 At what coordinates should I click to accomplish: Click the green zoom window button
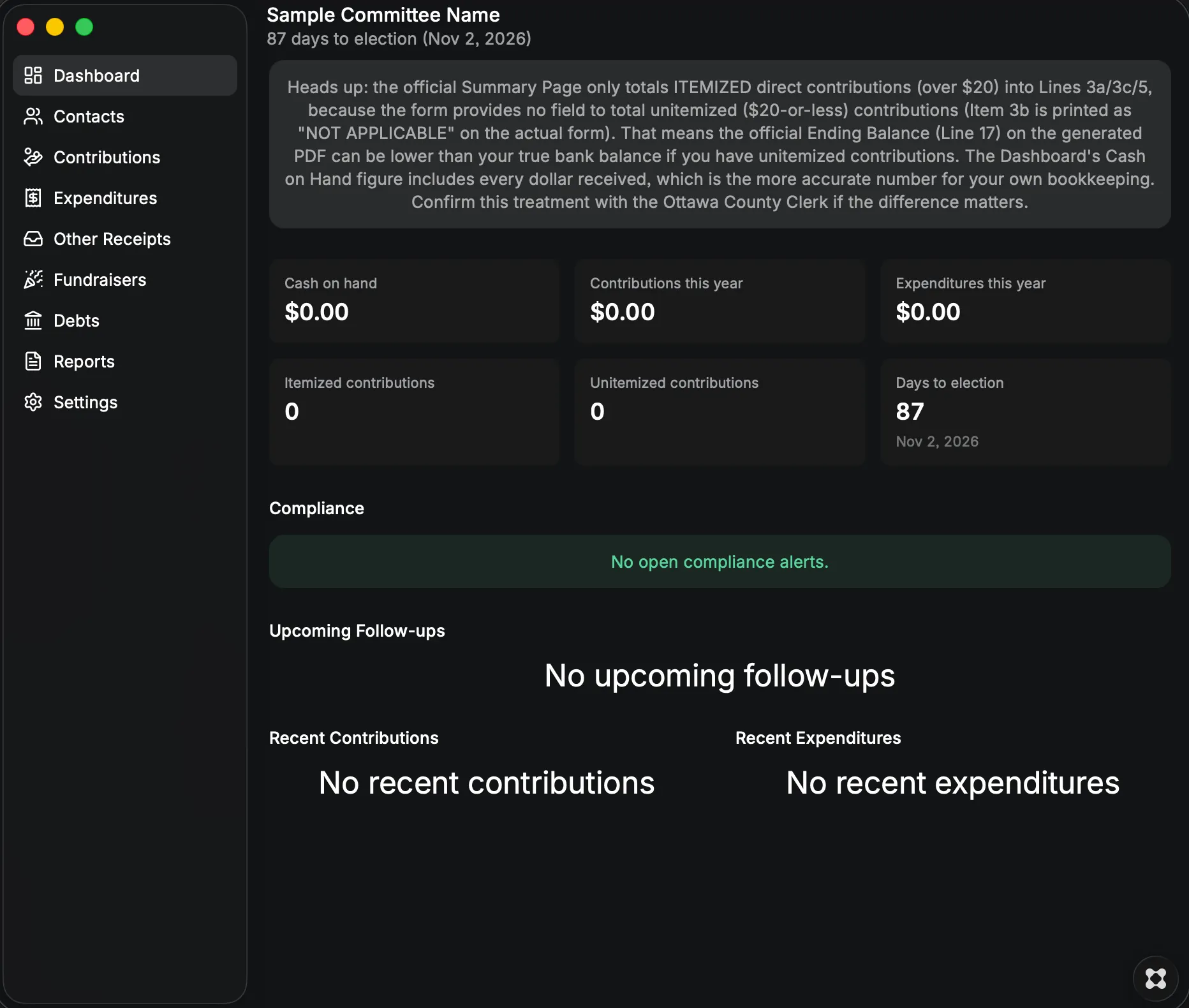point(84,27)
